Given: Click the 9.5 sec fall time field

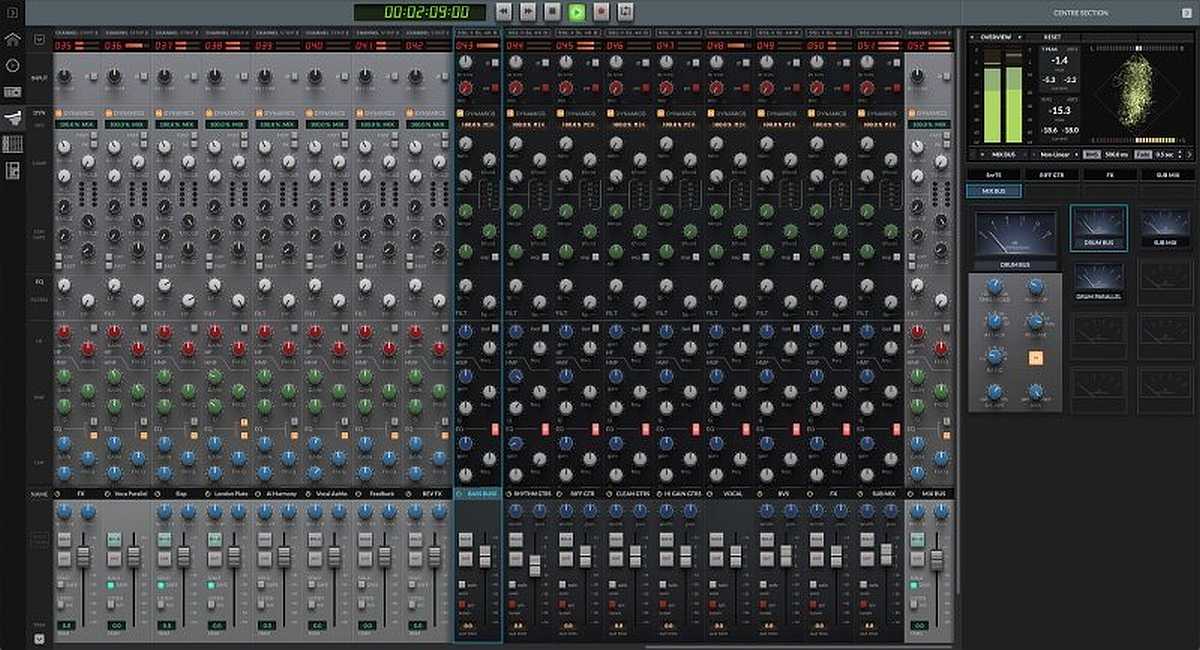Looking at the screenshot, I should point(1167,155).
